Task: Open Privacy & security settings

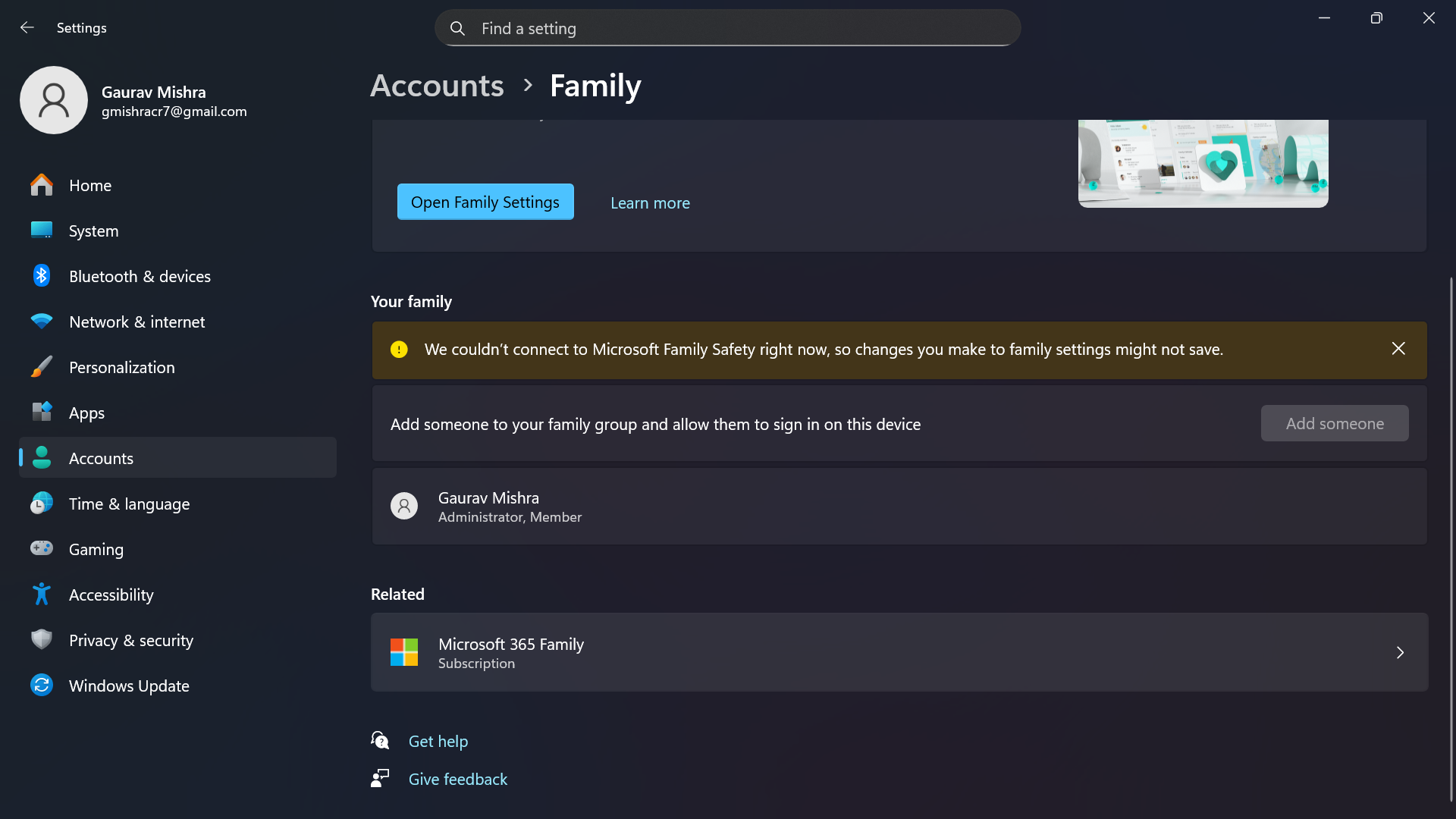Action: click(x=177, y=640)
